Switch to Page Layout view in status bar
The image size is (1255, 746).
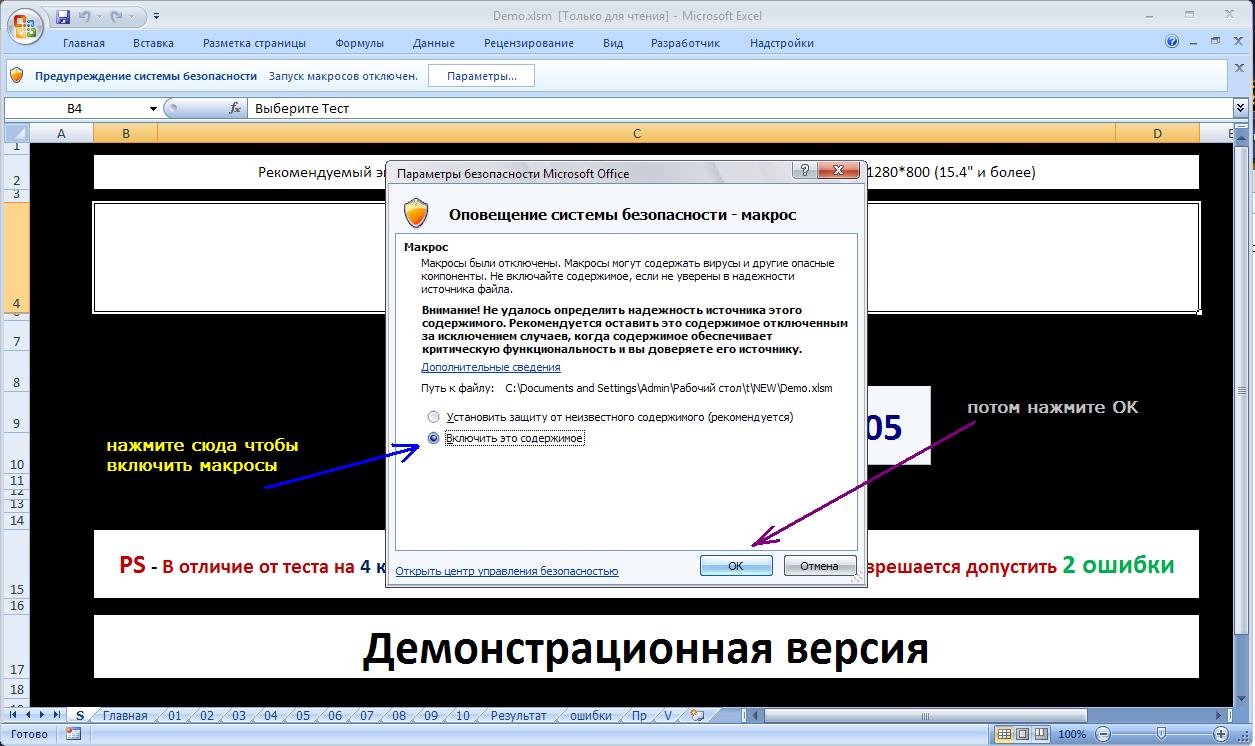pos(1022,734)
